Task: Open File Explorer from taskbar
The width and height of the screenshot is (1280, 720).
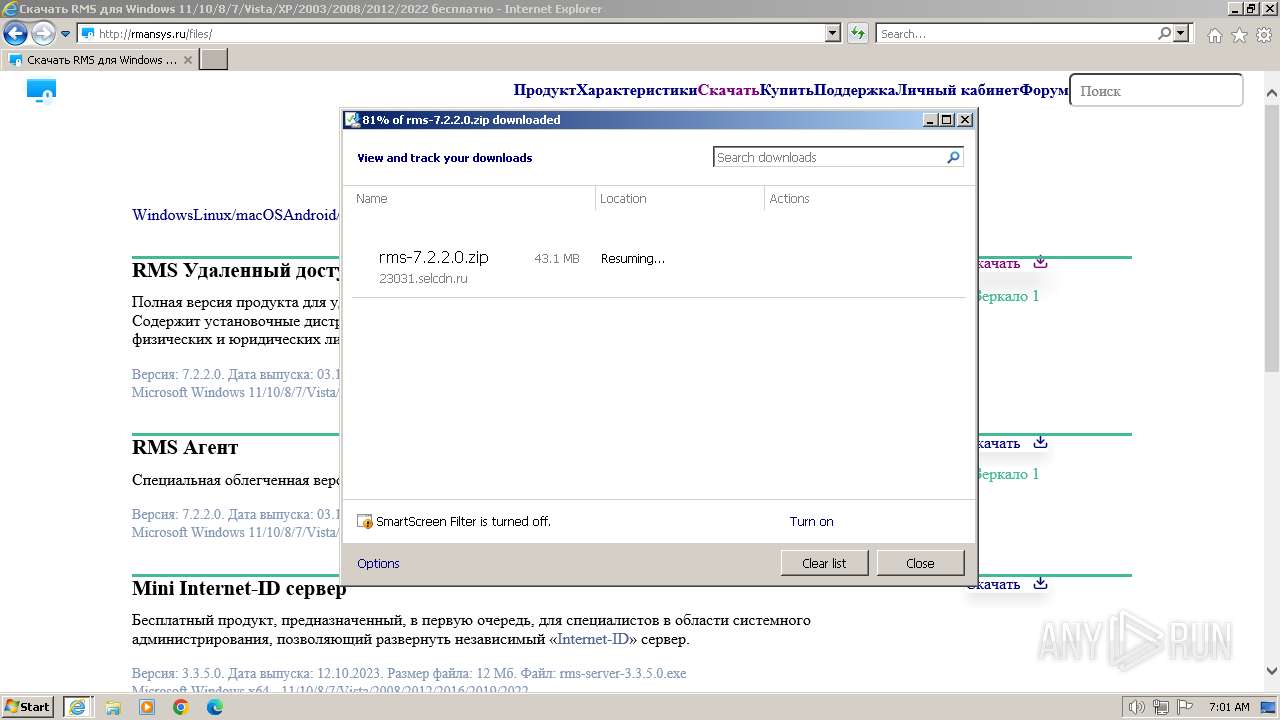Action: (113, 707)
